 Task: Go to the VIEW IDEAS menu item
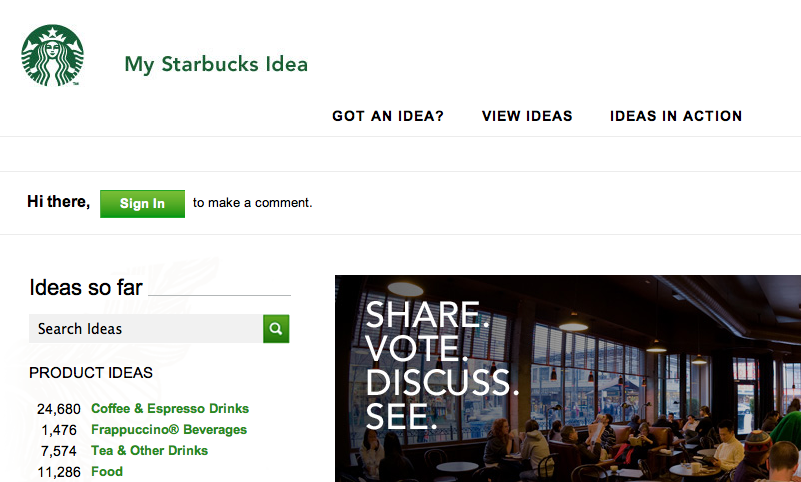tap(527, 116)
